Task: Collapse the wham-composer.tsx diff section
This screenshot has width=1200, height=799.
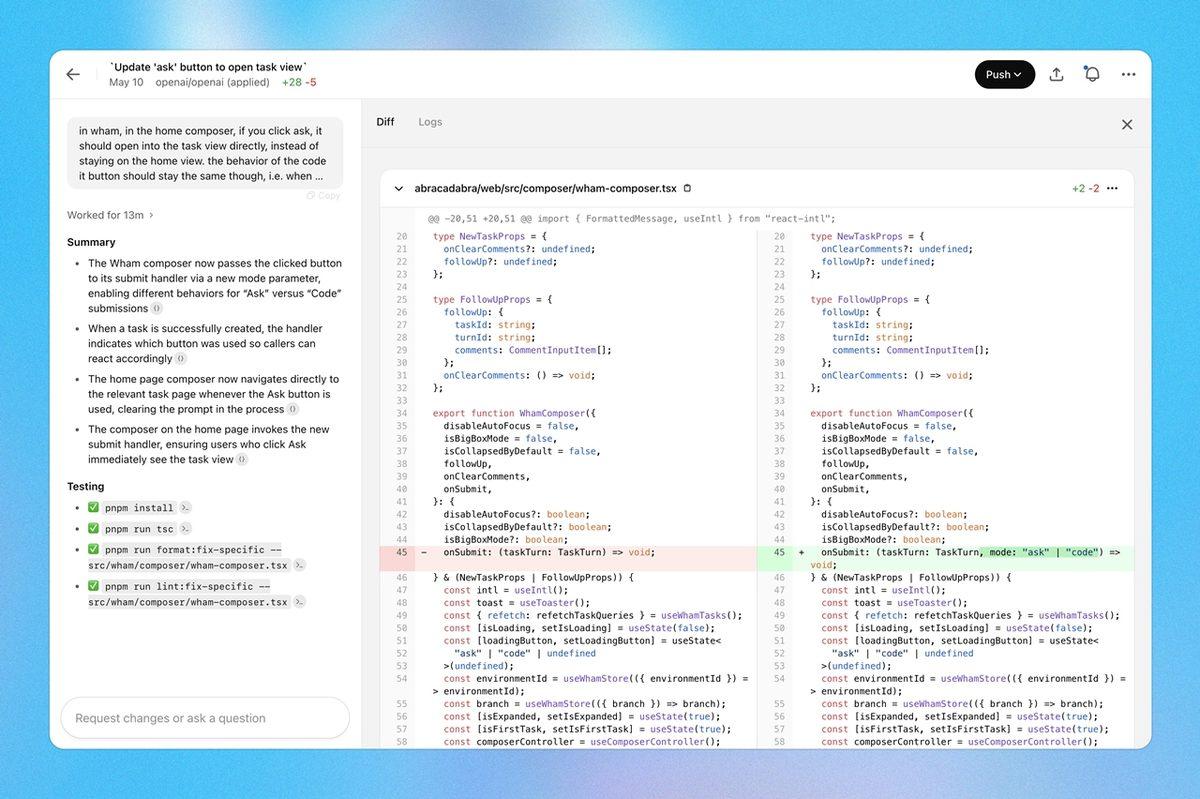Action: [398, 188]
